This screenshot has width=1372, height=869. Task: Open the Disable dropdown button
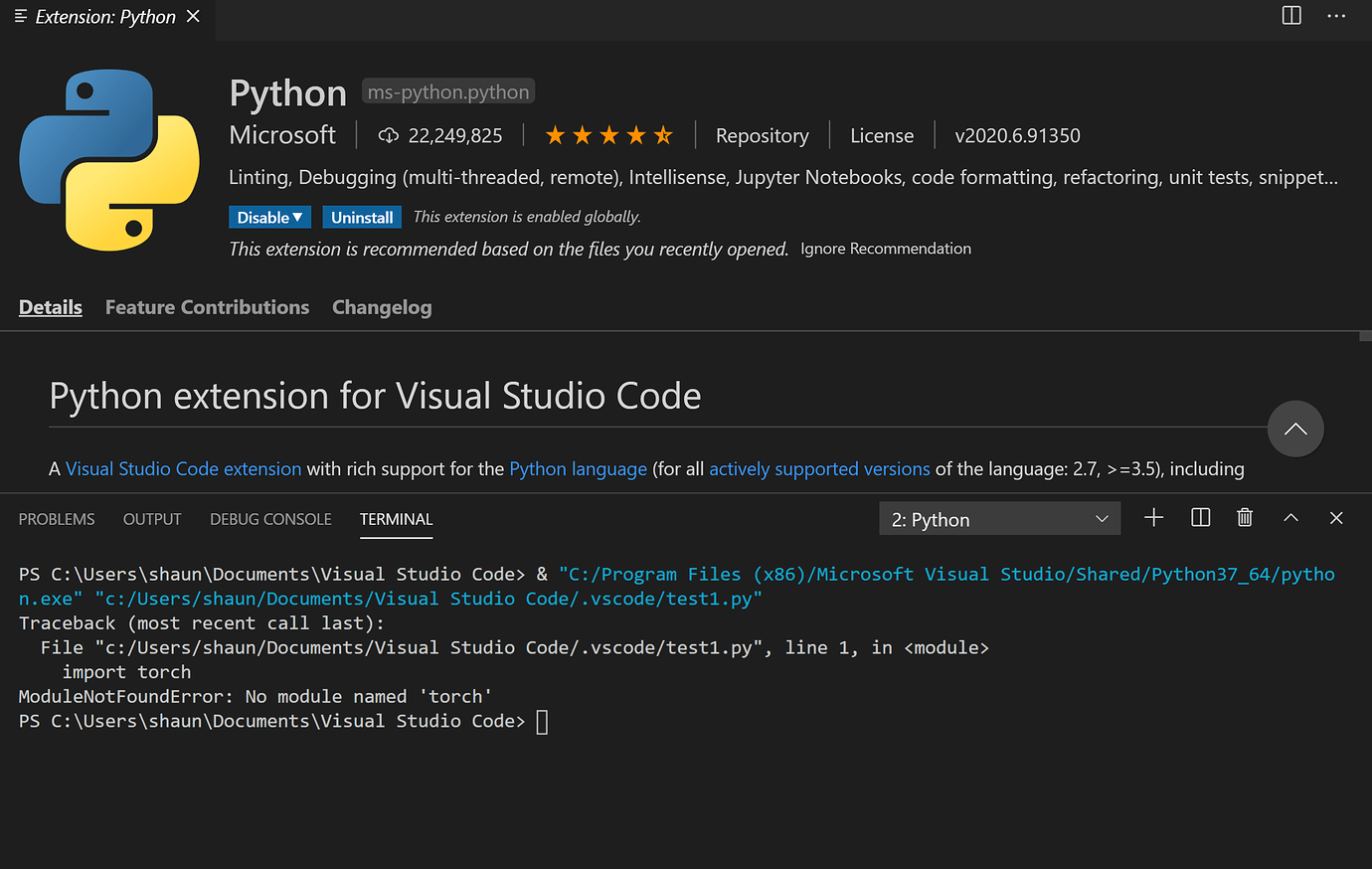tap(269, 218)
